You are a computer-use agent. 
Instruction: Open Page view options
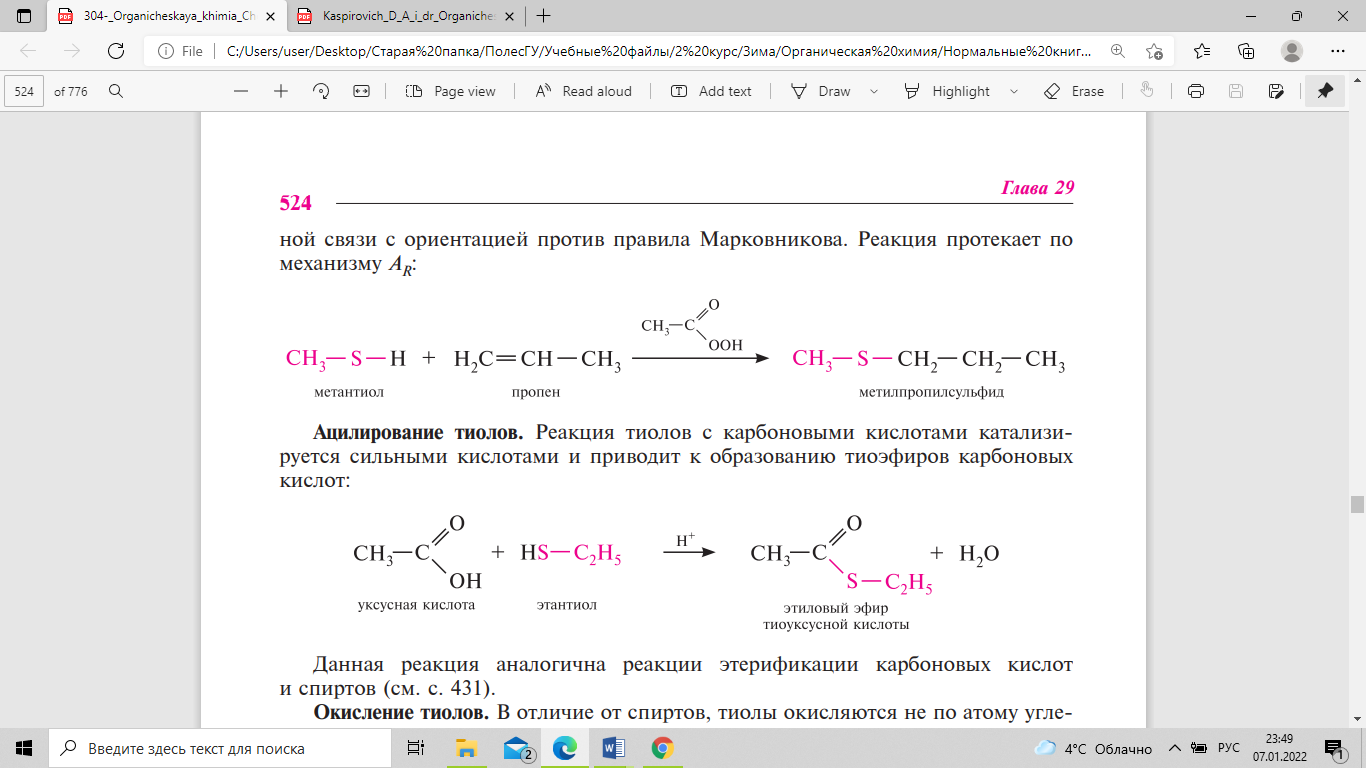click(451, 91)
